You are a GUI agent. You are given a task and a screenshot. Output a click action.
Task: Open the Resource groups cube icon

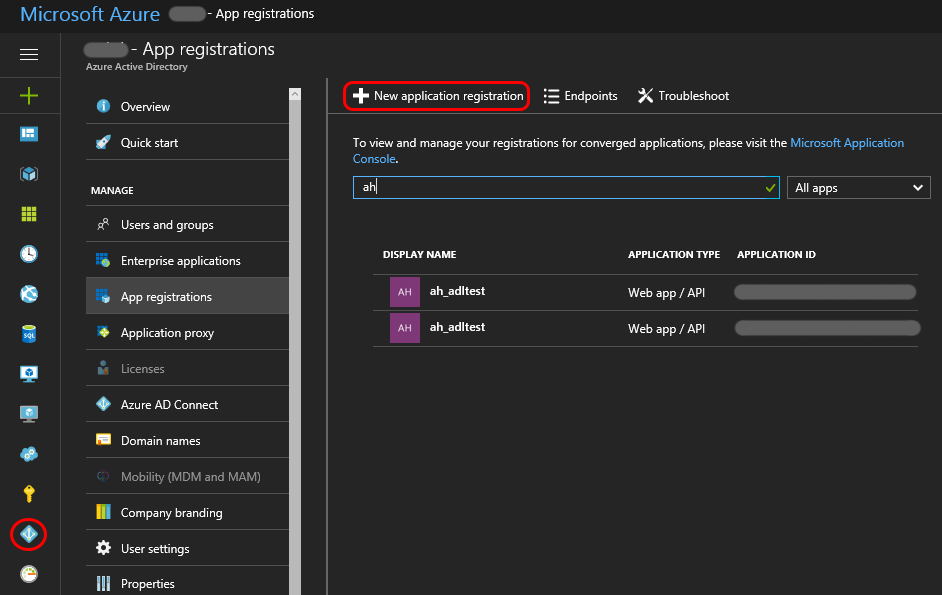pyautogui.click(x=29, y=174)
